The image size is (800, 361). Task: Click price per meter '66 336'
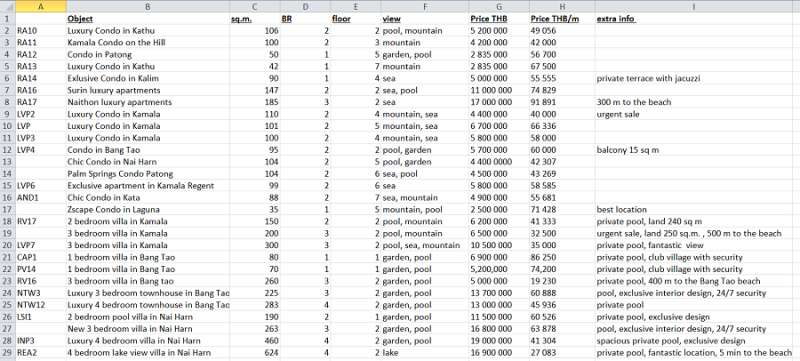[562, 126]
